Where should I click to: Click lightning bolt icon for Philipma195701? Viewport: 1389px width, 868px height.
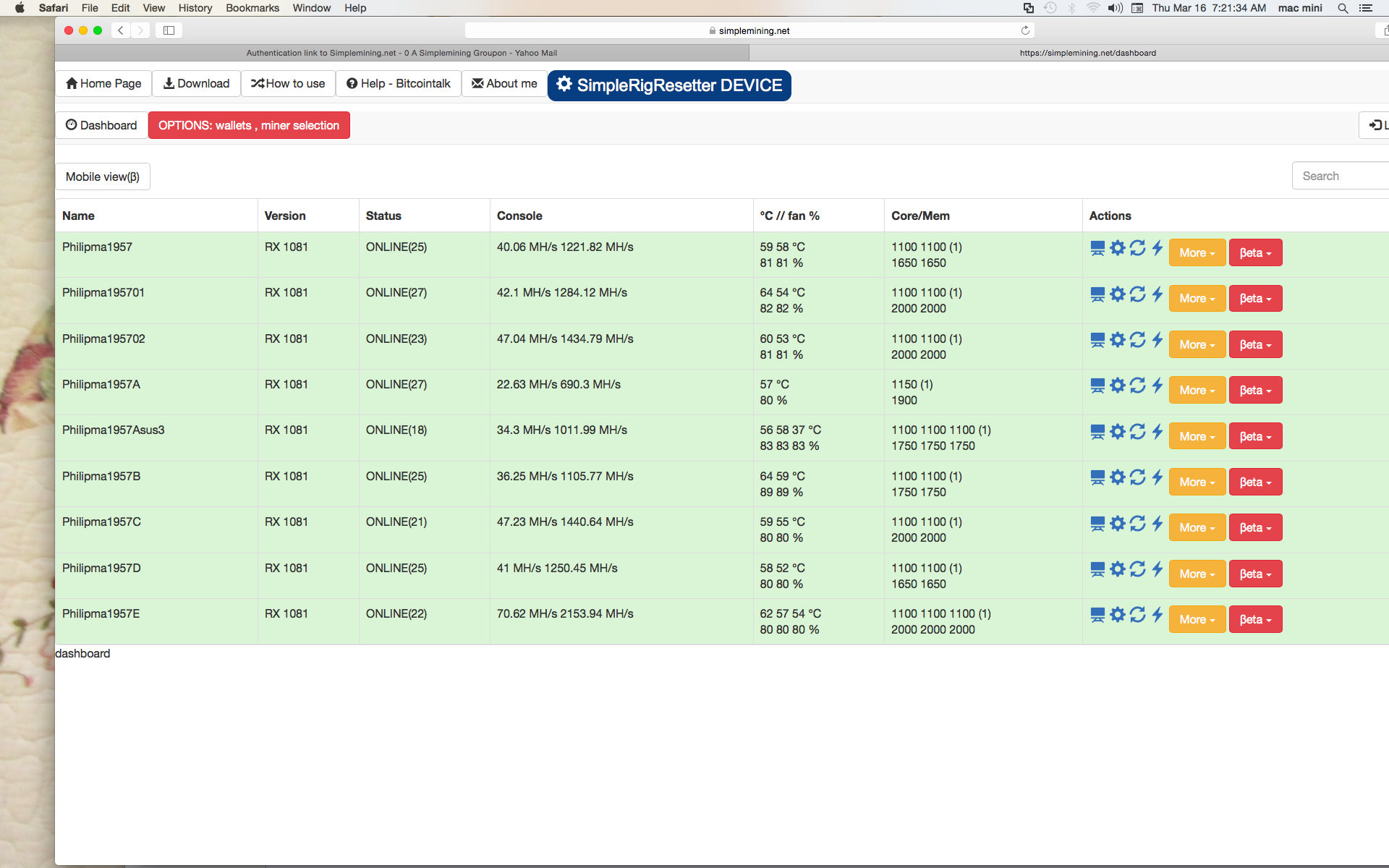(x=1157, y=294)
